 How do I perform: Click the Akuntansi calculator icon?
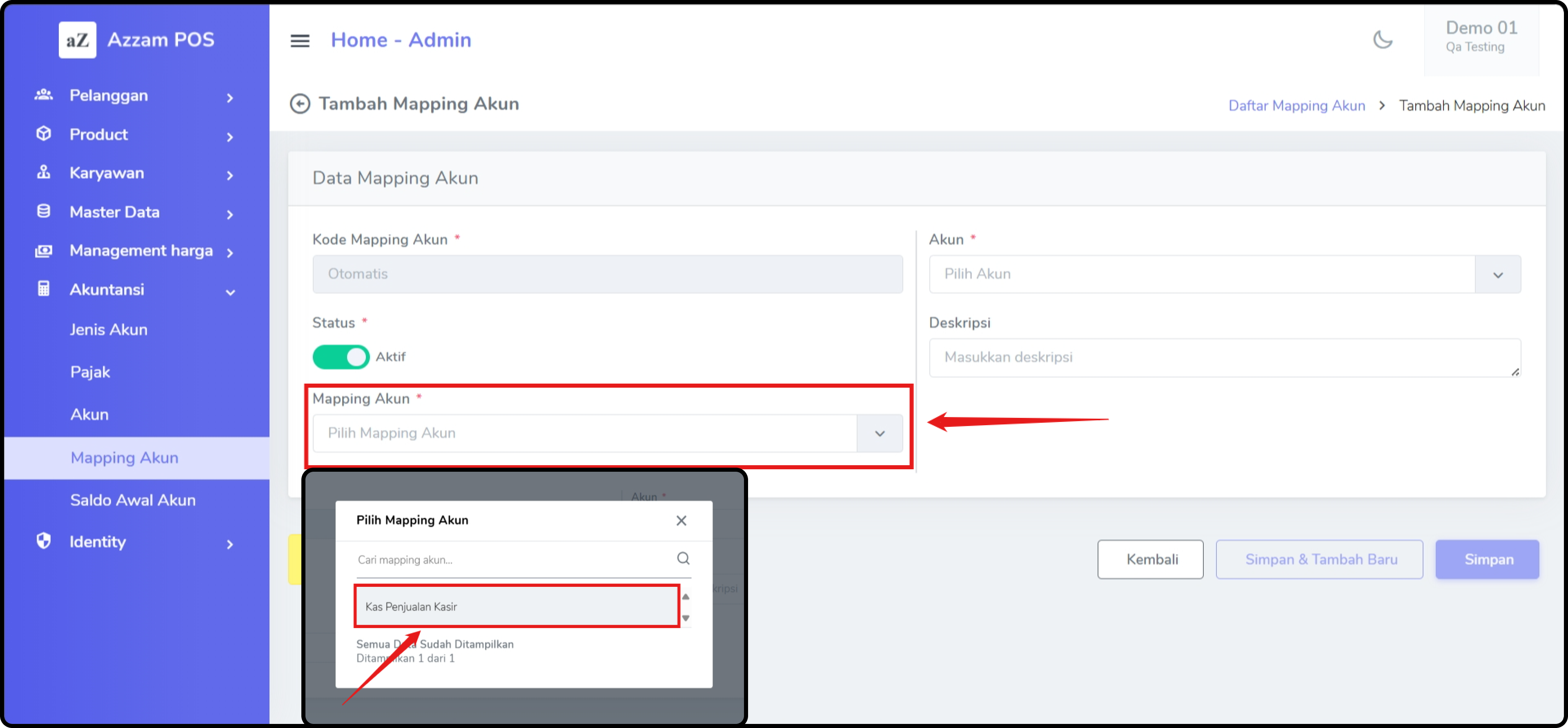(x=43, y=289)
